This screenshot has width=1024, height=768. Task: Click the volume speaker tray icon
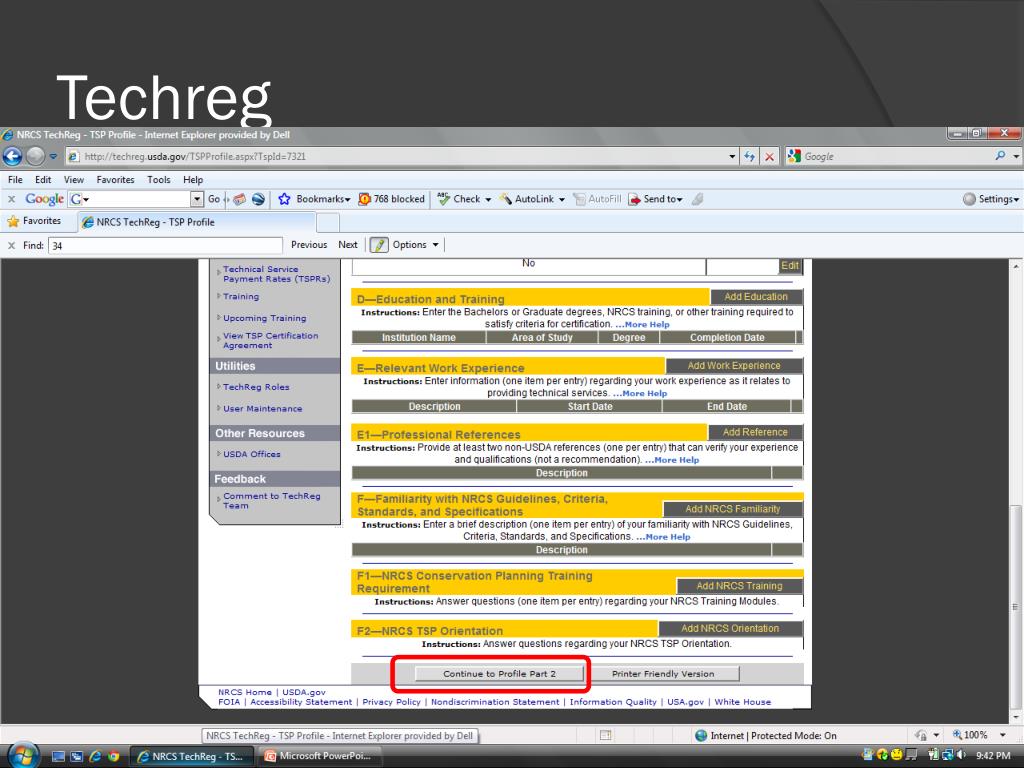click(x=961, y=756)
